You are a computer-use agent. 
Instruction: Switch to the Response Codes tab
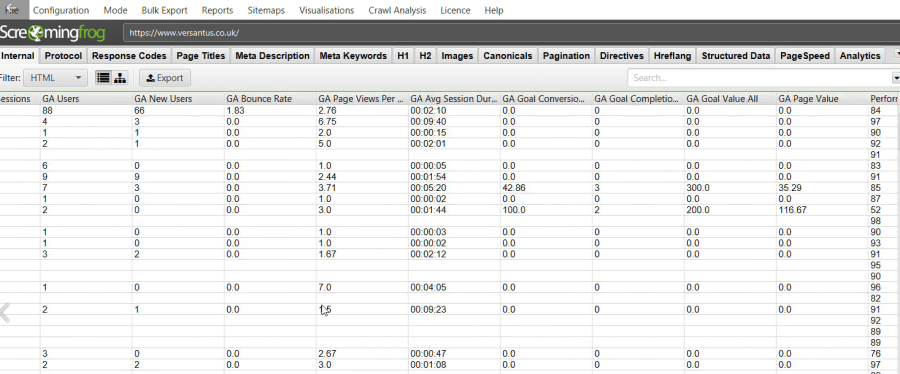point(129,56)
